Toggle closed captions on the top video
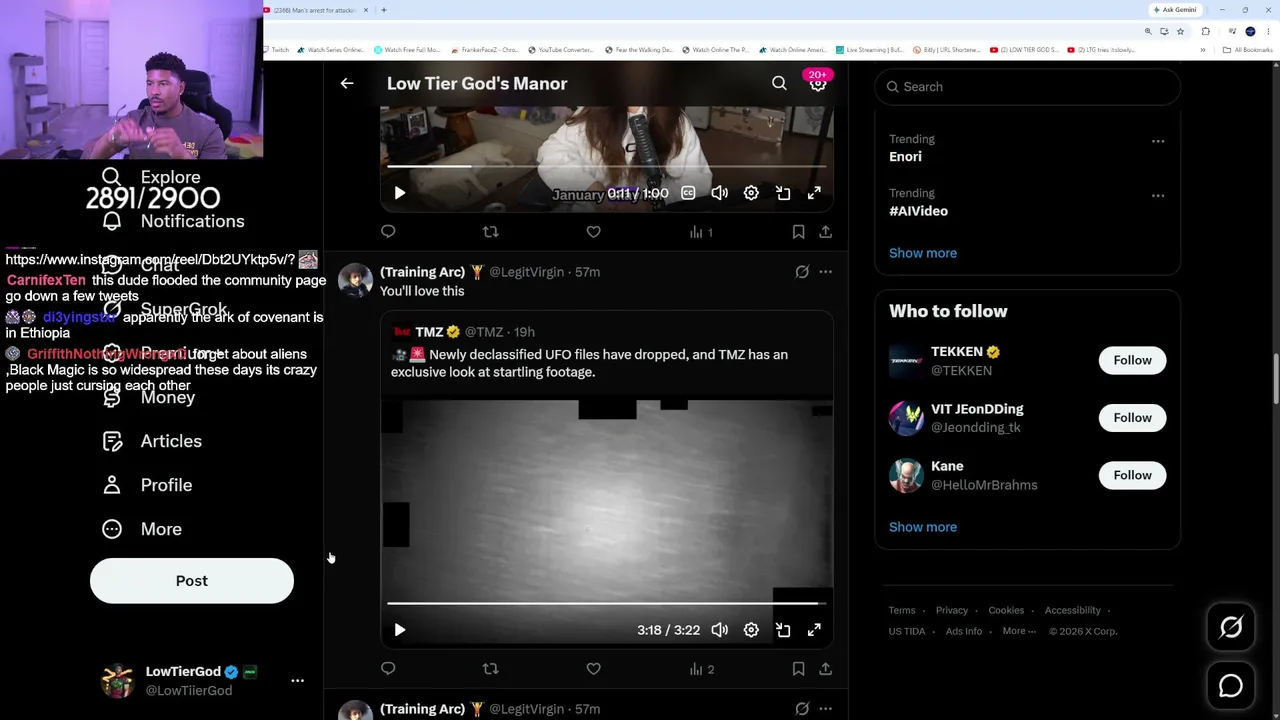The image size is (1280, 720). click(x=688, y=193)
